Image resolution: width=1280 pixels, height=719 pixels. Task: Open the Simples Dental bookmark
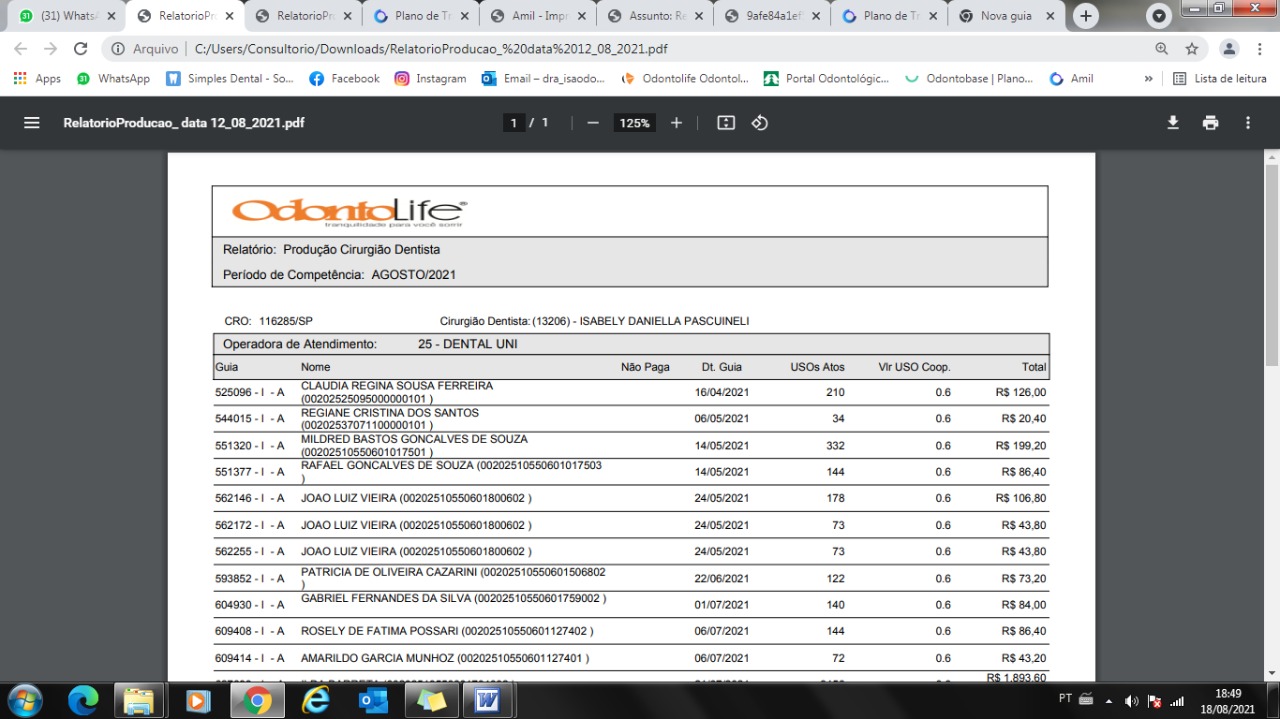point(230,78)
